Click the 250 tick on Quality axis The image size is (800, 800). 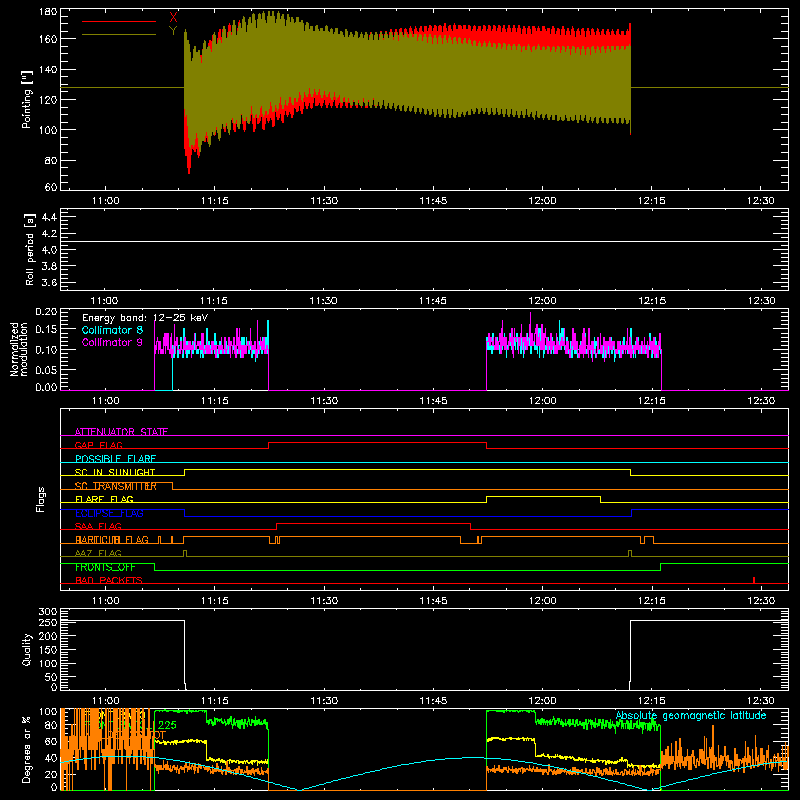click(48, 622)
